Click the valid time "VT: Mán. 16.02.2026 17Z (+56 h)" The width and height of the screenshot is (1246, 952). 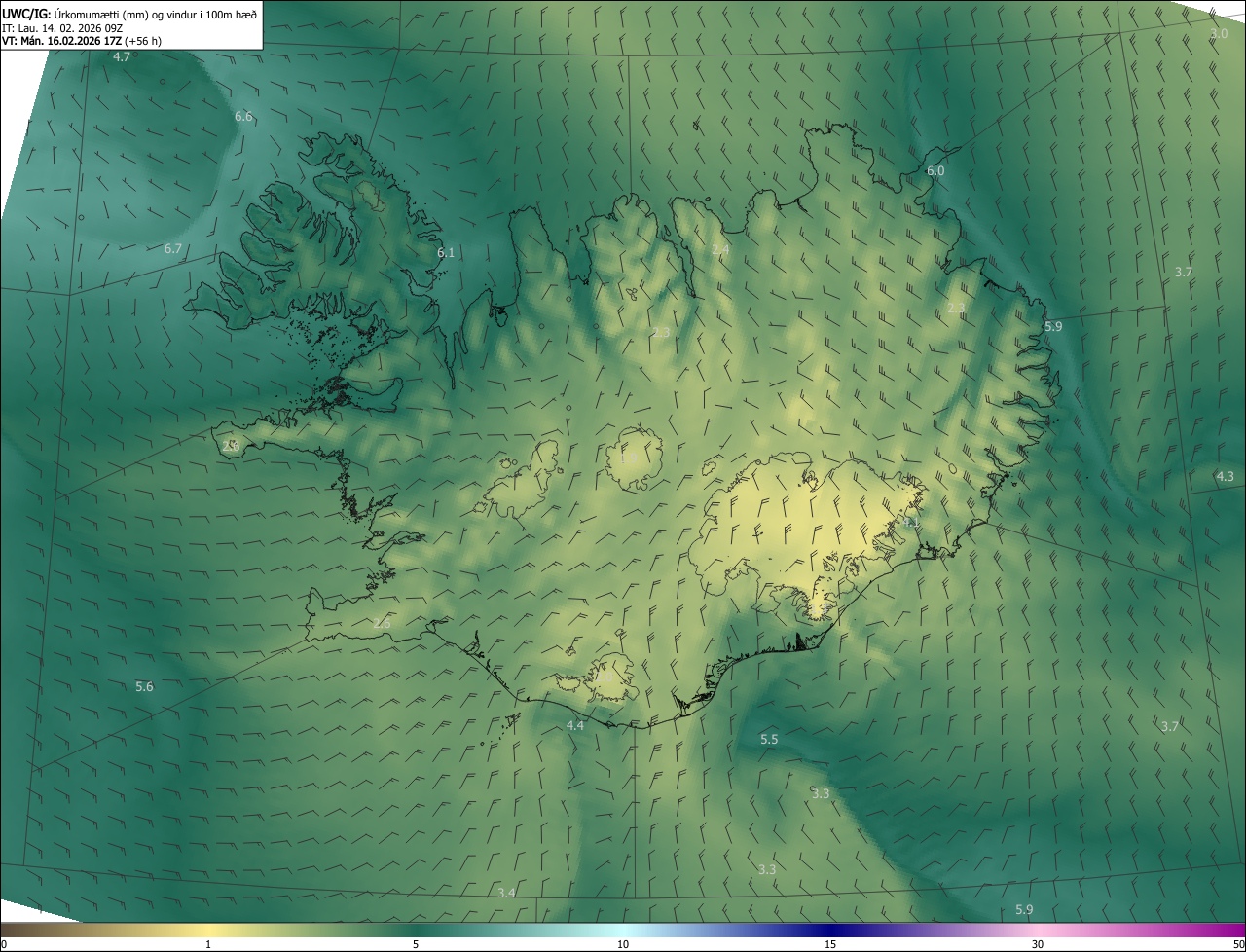(82, 41)
